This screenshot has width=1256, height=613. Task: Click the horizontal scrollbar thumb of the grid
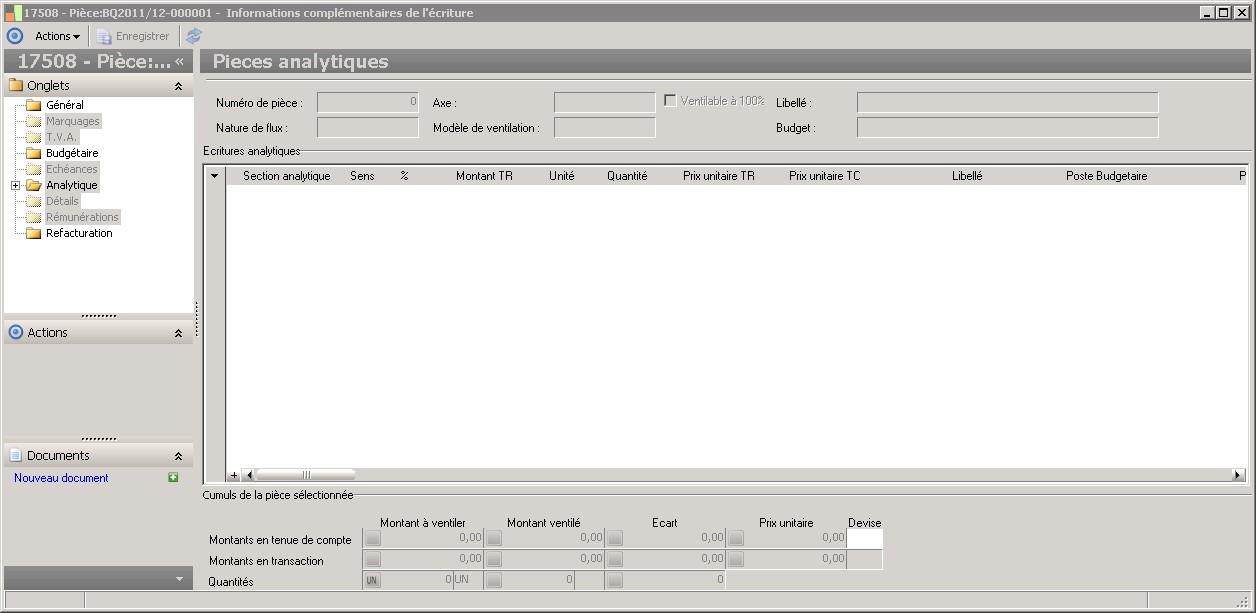pos(305,475)
